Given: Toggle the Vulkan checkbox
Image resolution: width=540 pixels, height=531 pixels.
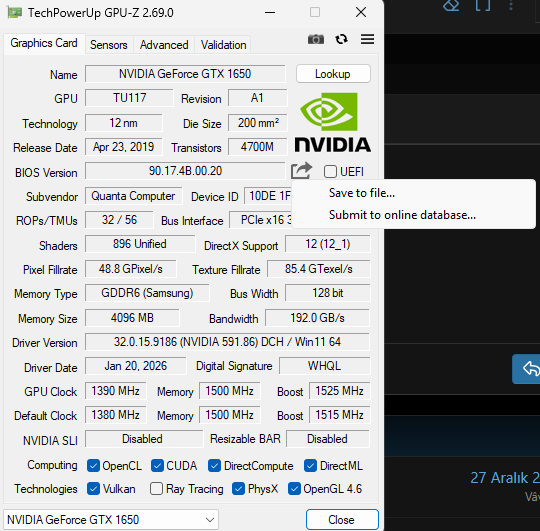Looking at the screenshot, I should click(93, 489).
